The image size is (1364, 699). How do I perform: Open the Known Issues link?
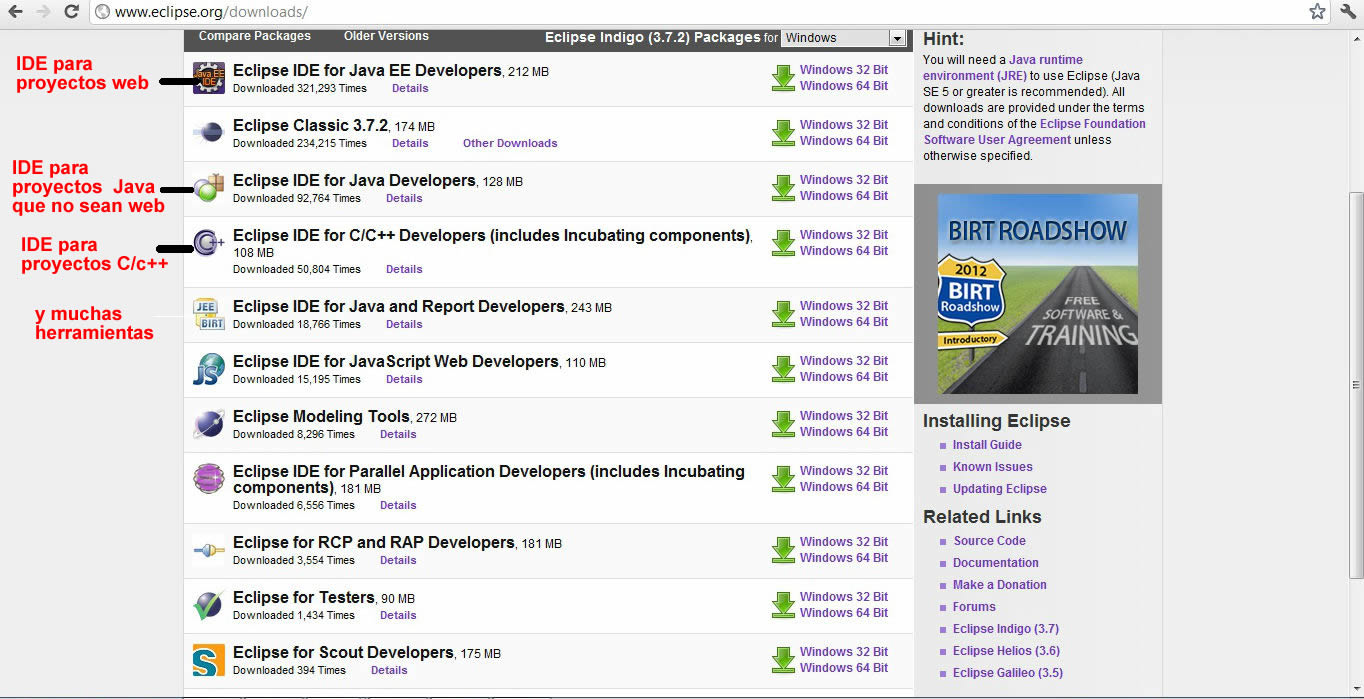pyautogui.click(x=993, y=467)
